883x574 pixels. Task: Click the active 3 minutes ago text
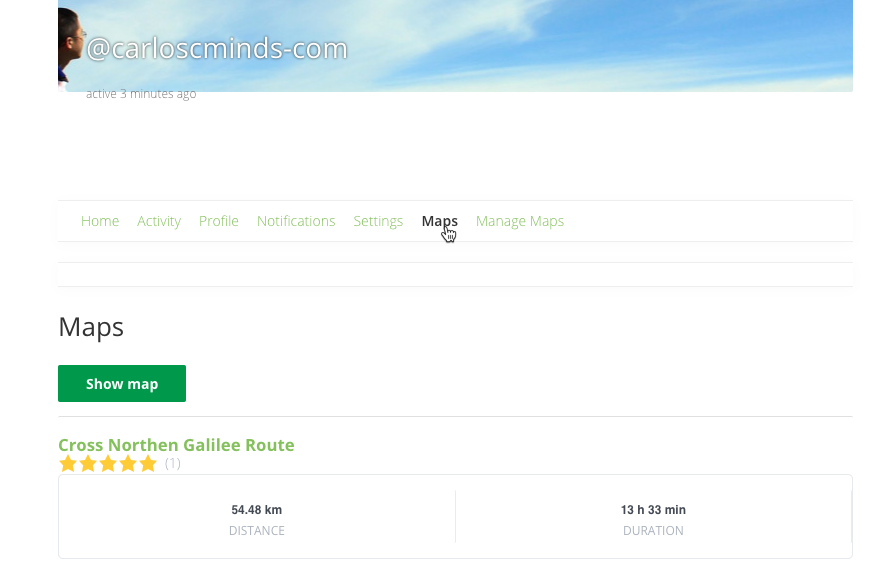pos(141,94)
